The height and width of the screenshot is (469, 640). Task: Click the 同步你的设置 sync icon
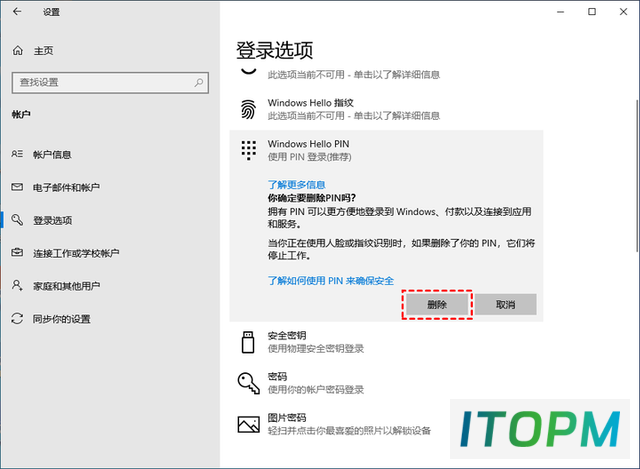pos(17,318)
